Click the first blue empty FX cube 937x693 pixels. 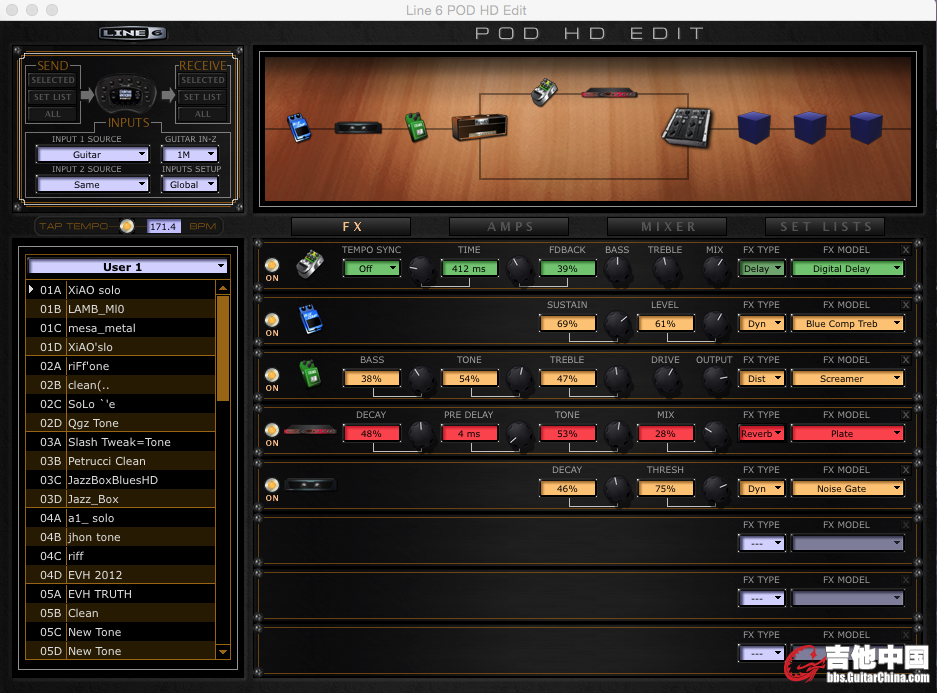(x=754, y=128)
